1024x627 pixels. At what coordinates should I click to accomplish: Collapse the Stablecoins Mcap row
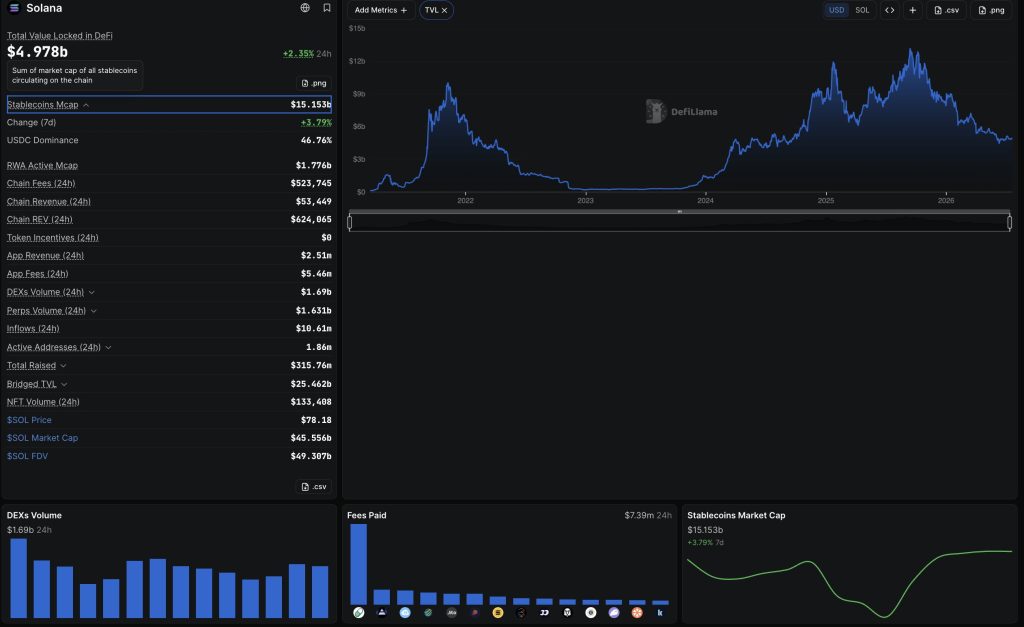[x=168, y=104]
